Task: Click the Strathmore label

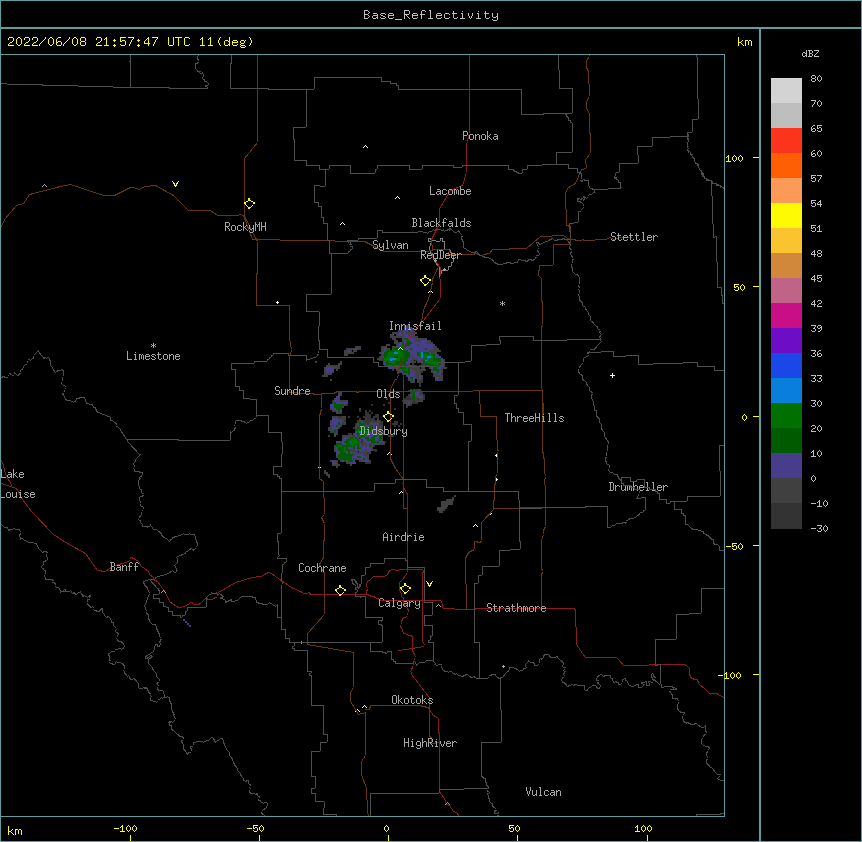Action: pyautogui.click(x=516, y=608)
